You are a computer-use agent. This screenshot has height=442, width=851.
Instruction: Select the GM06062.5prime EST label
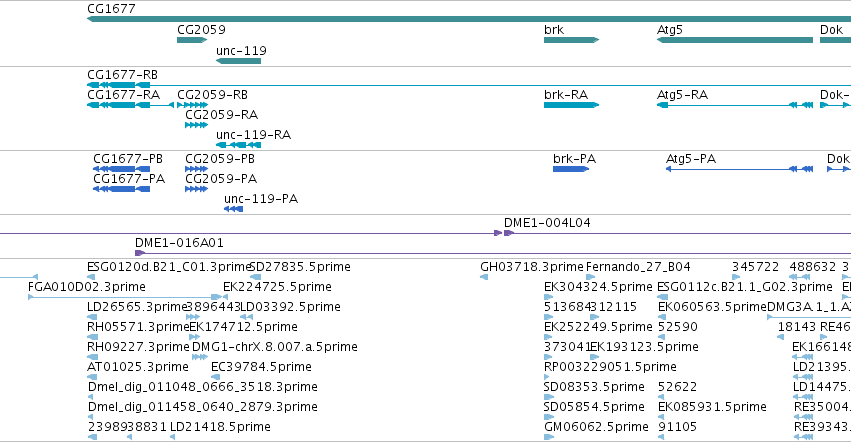click(x=596, y=427)
